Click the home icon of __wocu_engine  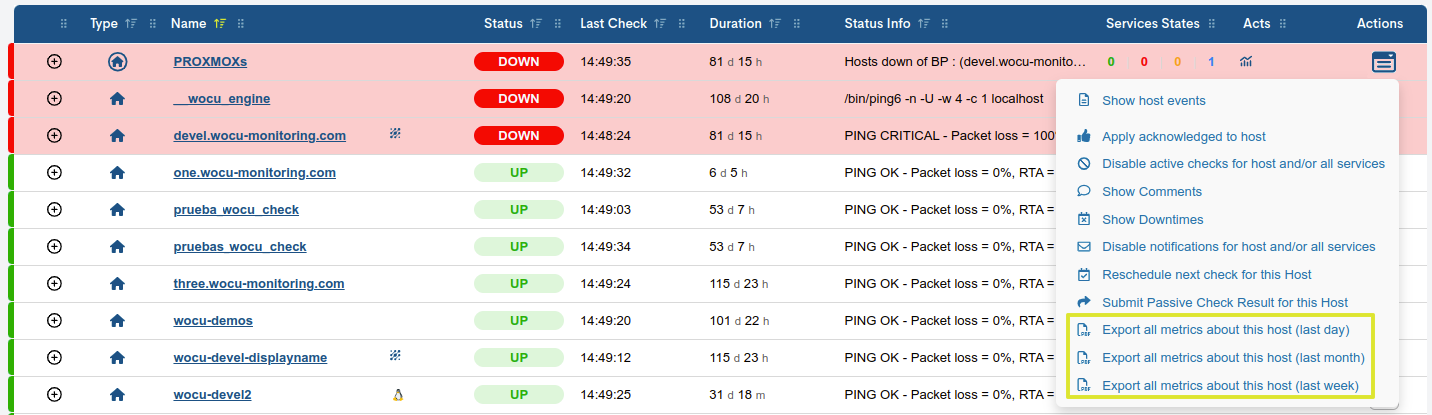[117, 99]
